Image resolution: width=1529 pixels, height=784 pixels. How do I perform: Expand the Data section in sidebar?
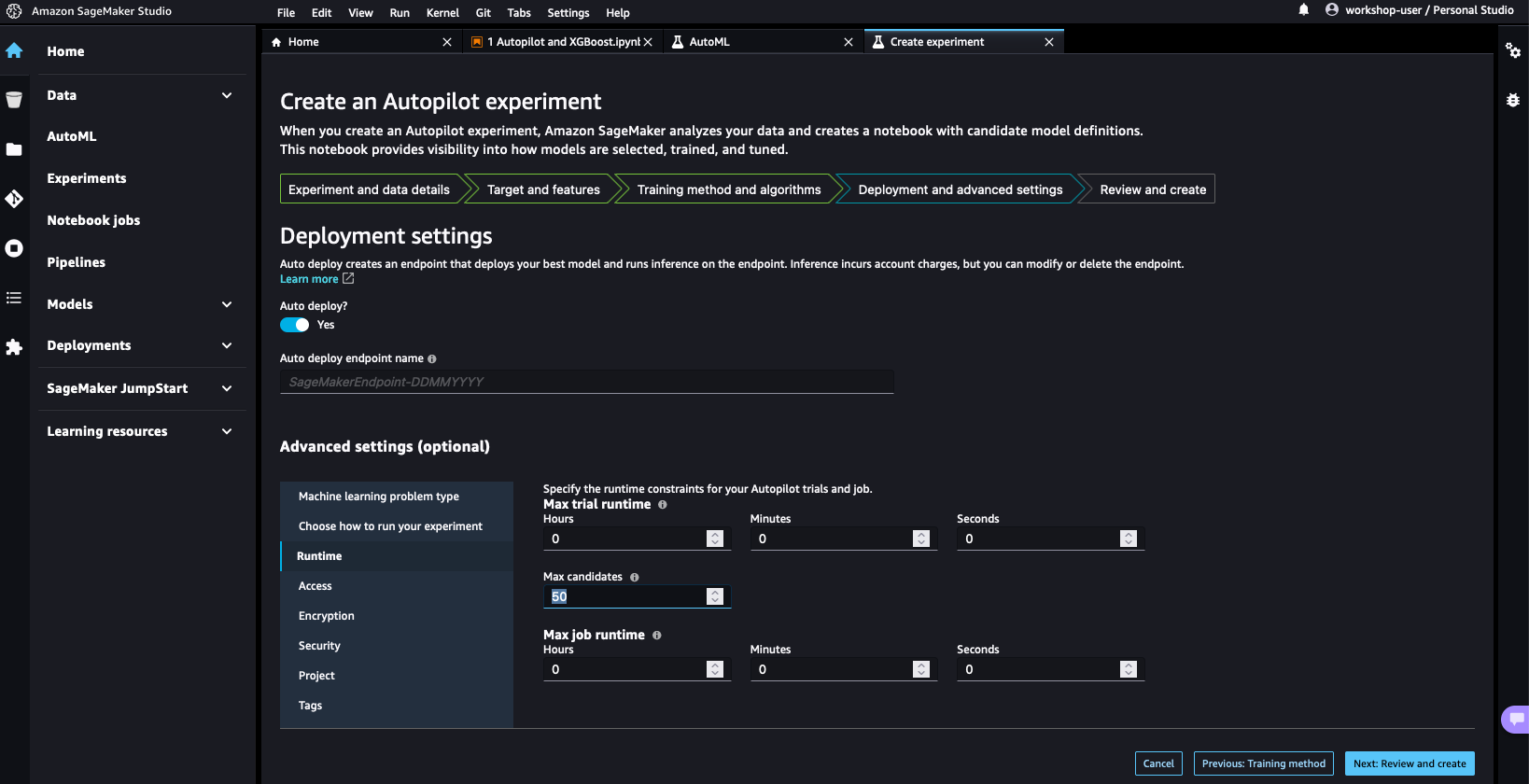click(227, 95)
